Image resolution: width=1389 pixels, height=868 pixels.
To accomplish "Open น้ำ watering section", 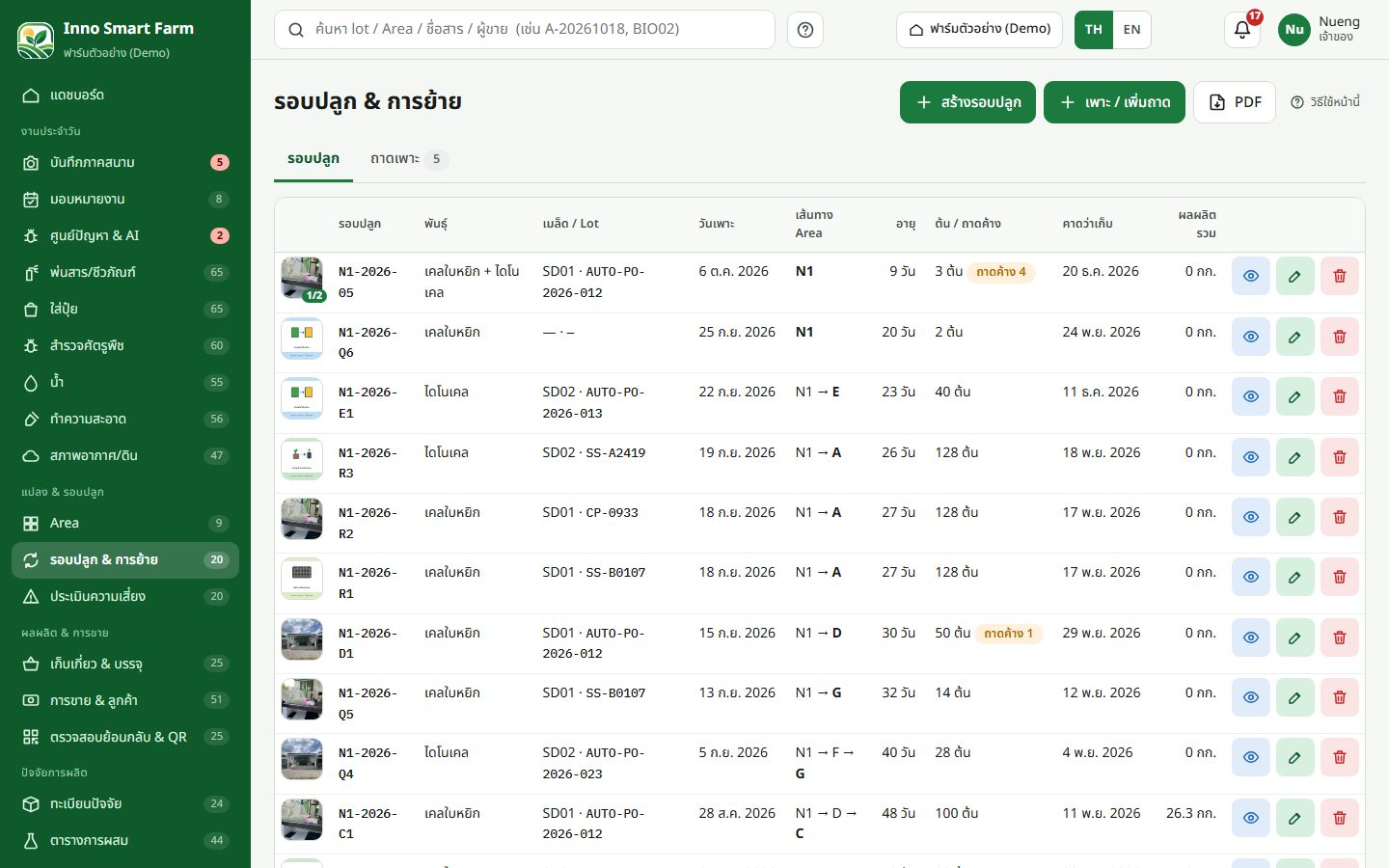I will pos(125,382).
